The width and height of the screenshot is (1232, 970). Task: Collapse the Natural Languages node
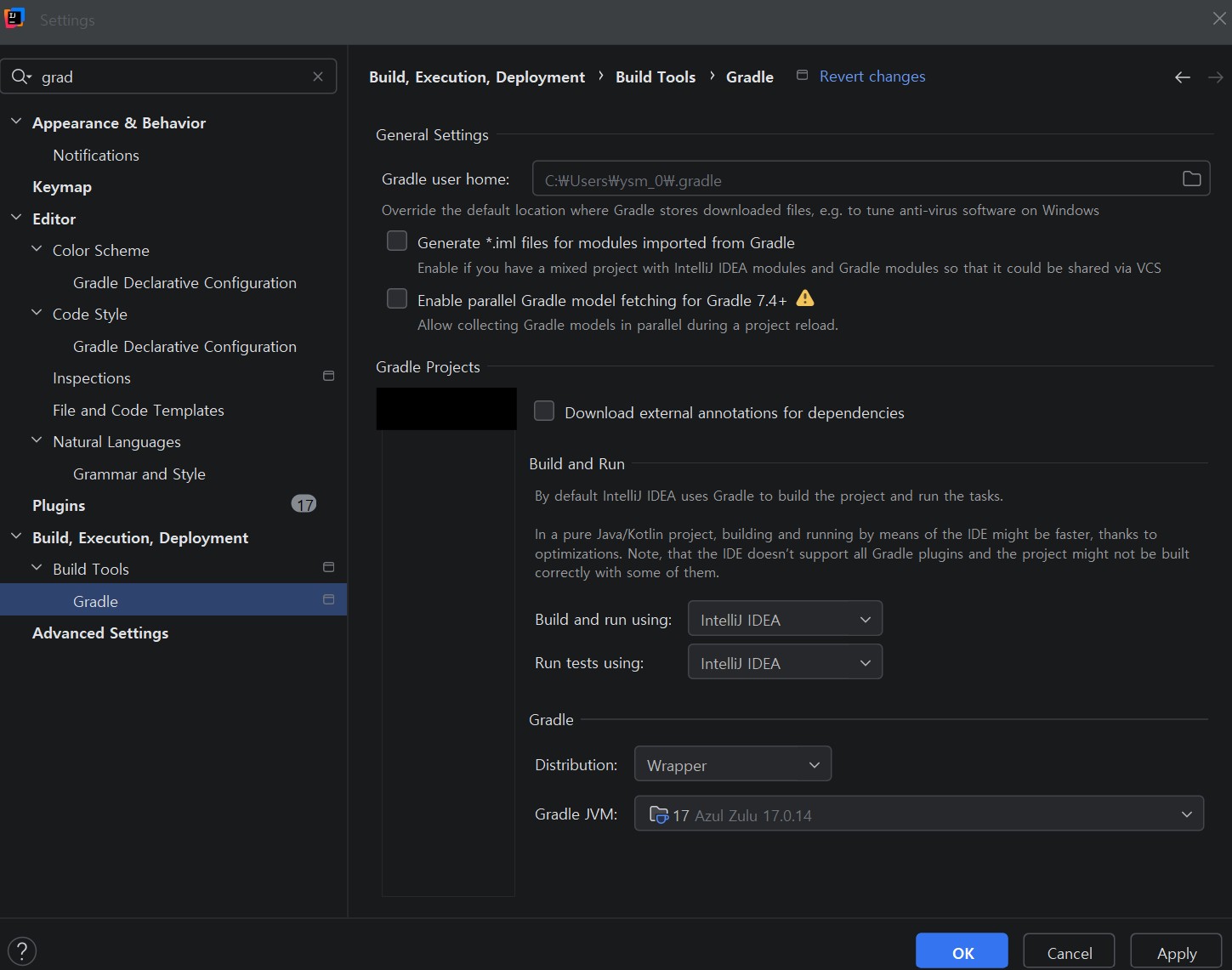37,440
